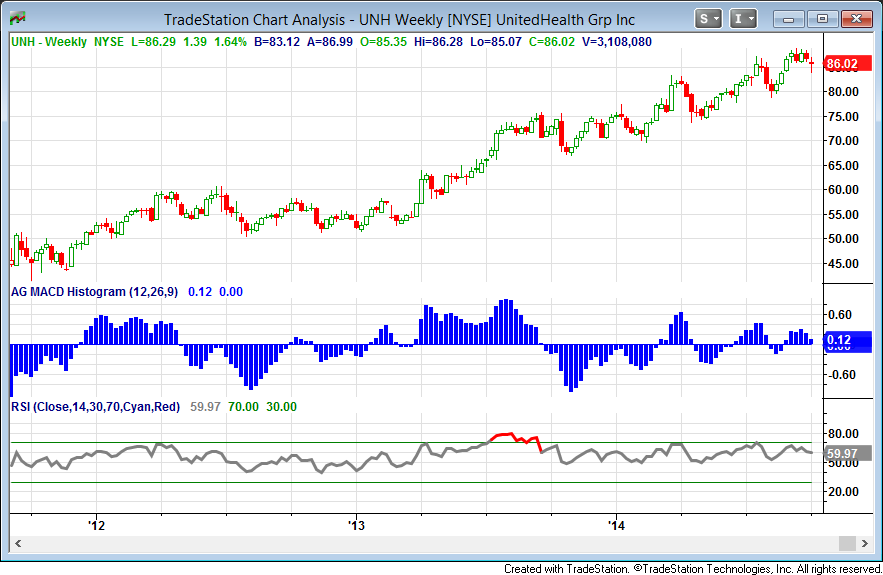Screen dimensions: 883x575
Task: Open the I interval-link dropdown button
Action: click(x=743, y=19)
